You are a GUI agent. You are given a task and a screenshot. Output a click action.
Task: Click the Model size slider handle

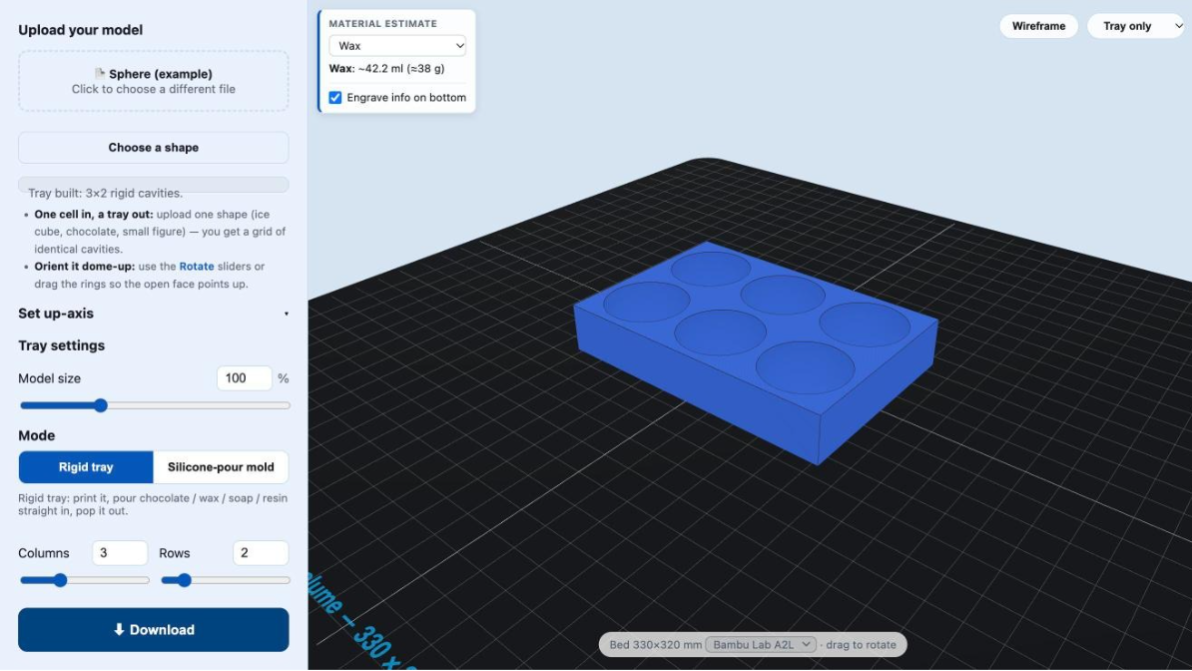click(x=100, y=406)
